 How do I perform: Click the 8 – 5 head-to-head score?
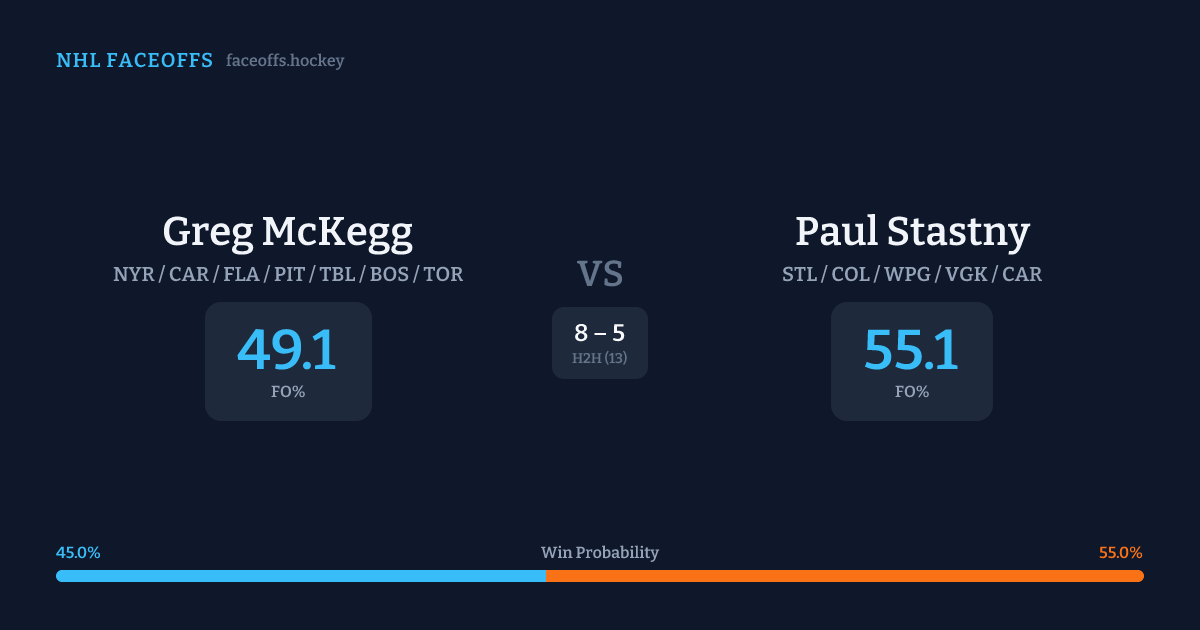click(x=600, y=333)
